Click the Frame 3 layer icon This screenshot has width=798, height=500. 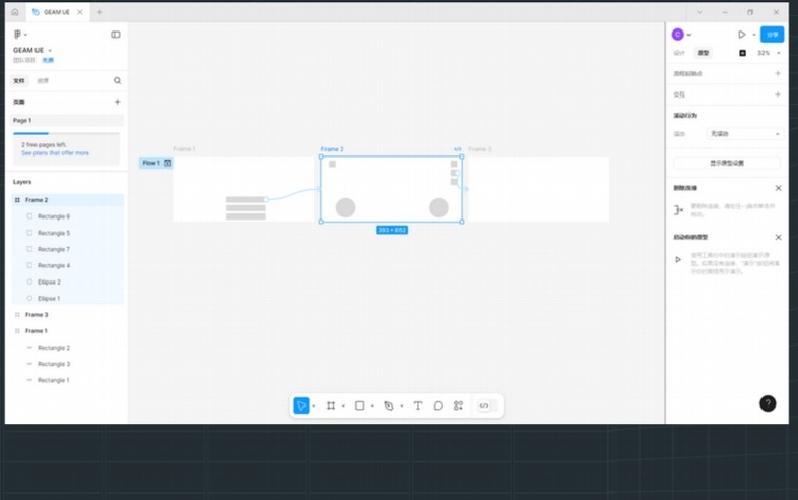[x=17, y=315]
